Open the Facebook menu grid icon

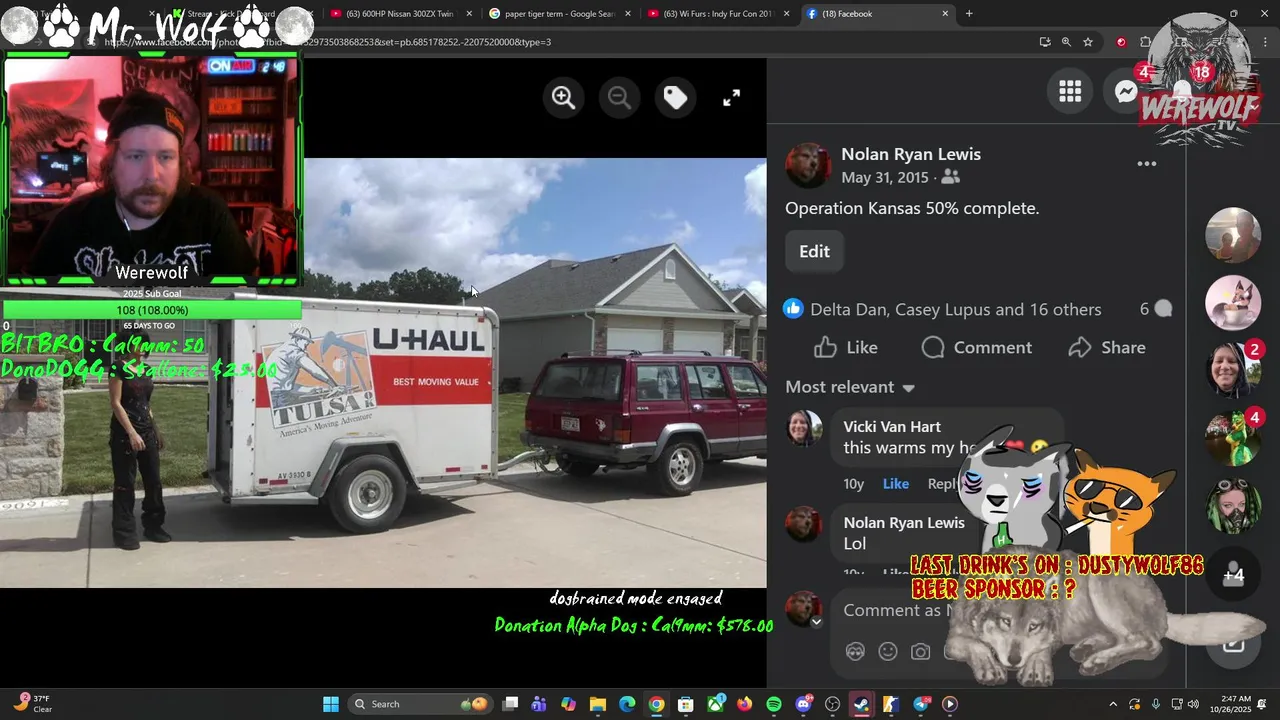point(1070,92)
